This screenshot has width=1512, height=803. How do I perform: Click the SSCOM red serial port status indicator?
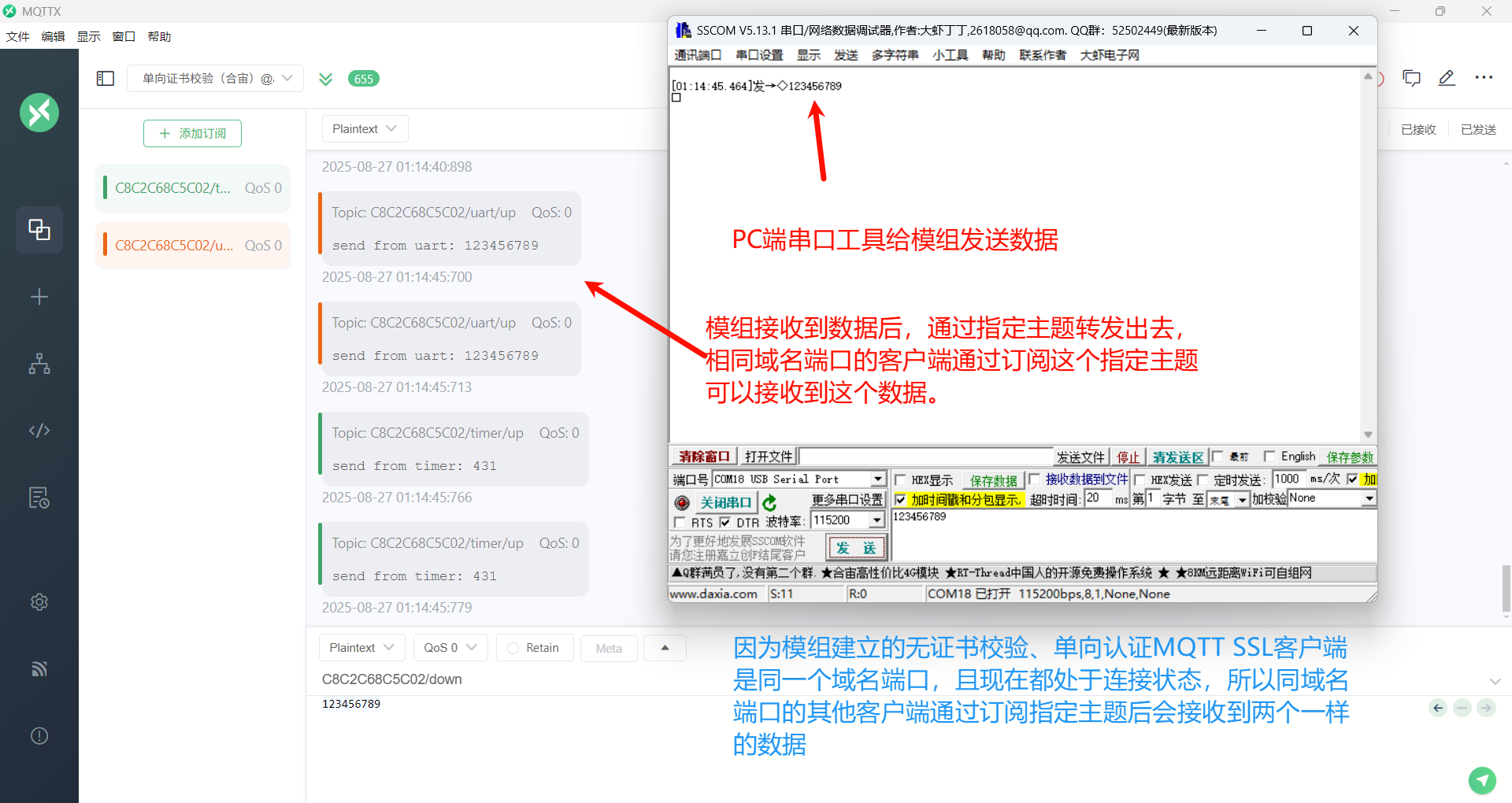[x=682, y=502]
